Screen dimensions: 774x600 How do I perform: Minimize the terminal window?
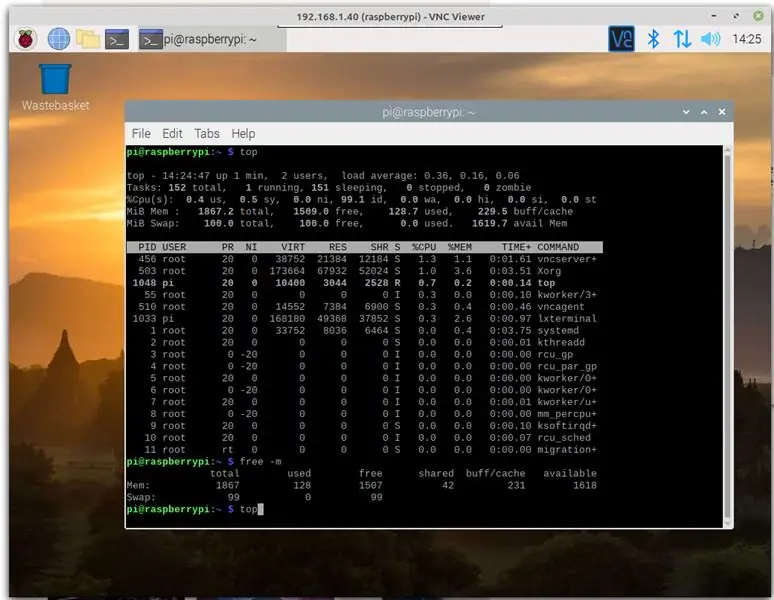point(686,112)
